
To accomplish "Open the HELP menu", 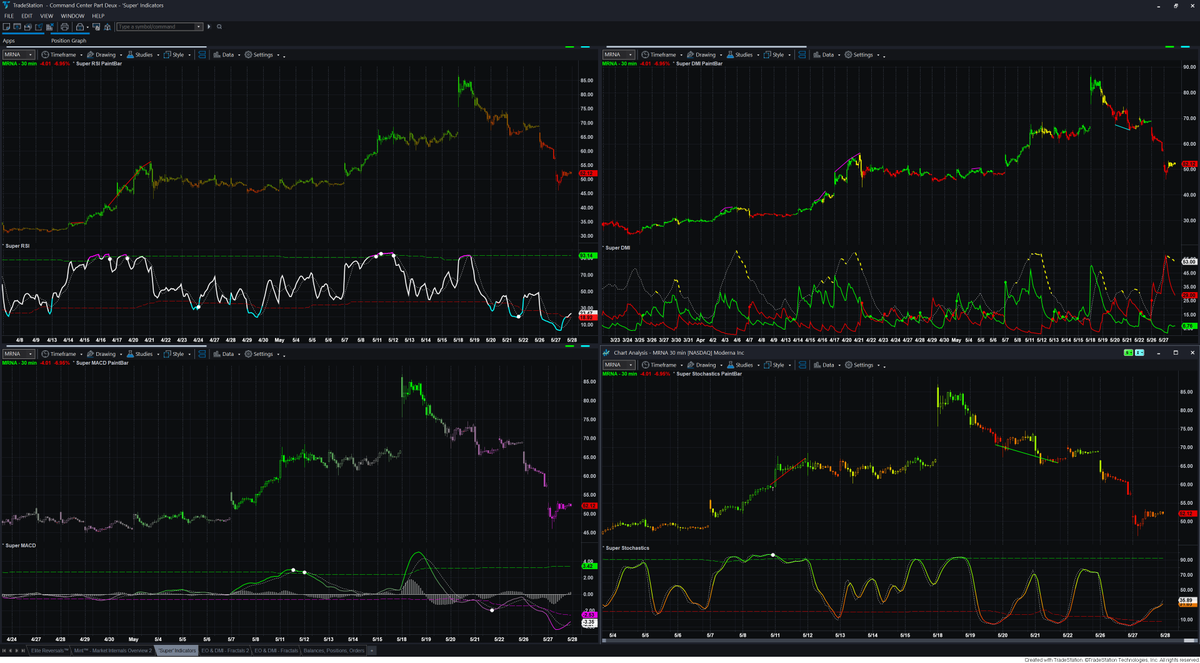I will tap(98, 16).
